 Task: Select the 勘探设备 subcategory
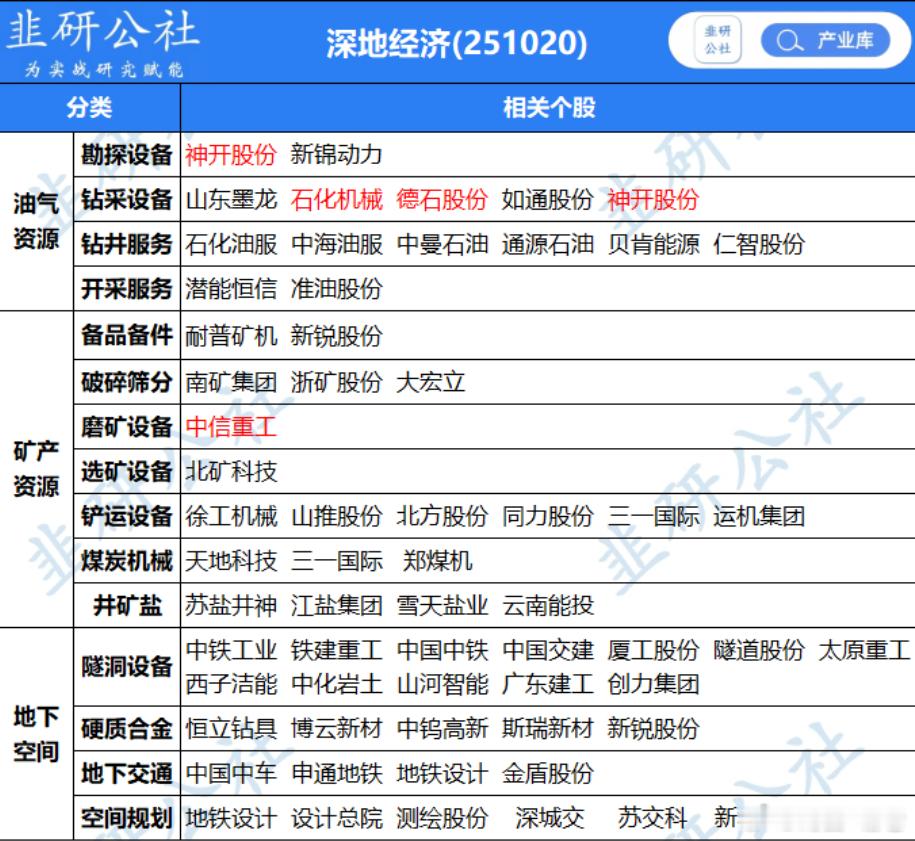click(127, 155)
